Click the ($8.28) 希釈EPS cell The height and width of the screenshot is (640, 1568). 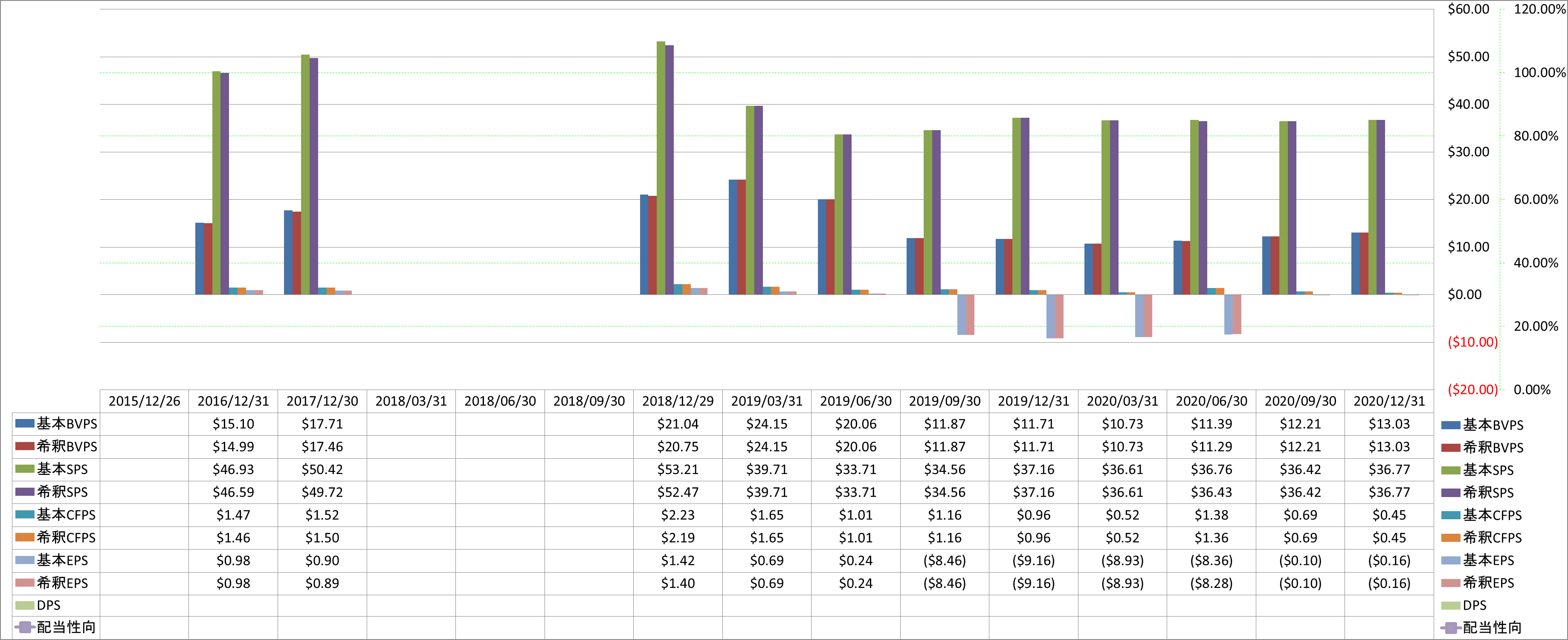[1212, 583]
